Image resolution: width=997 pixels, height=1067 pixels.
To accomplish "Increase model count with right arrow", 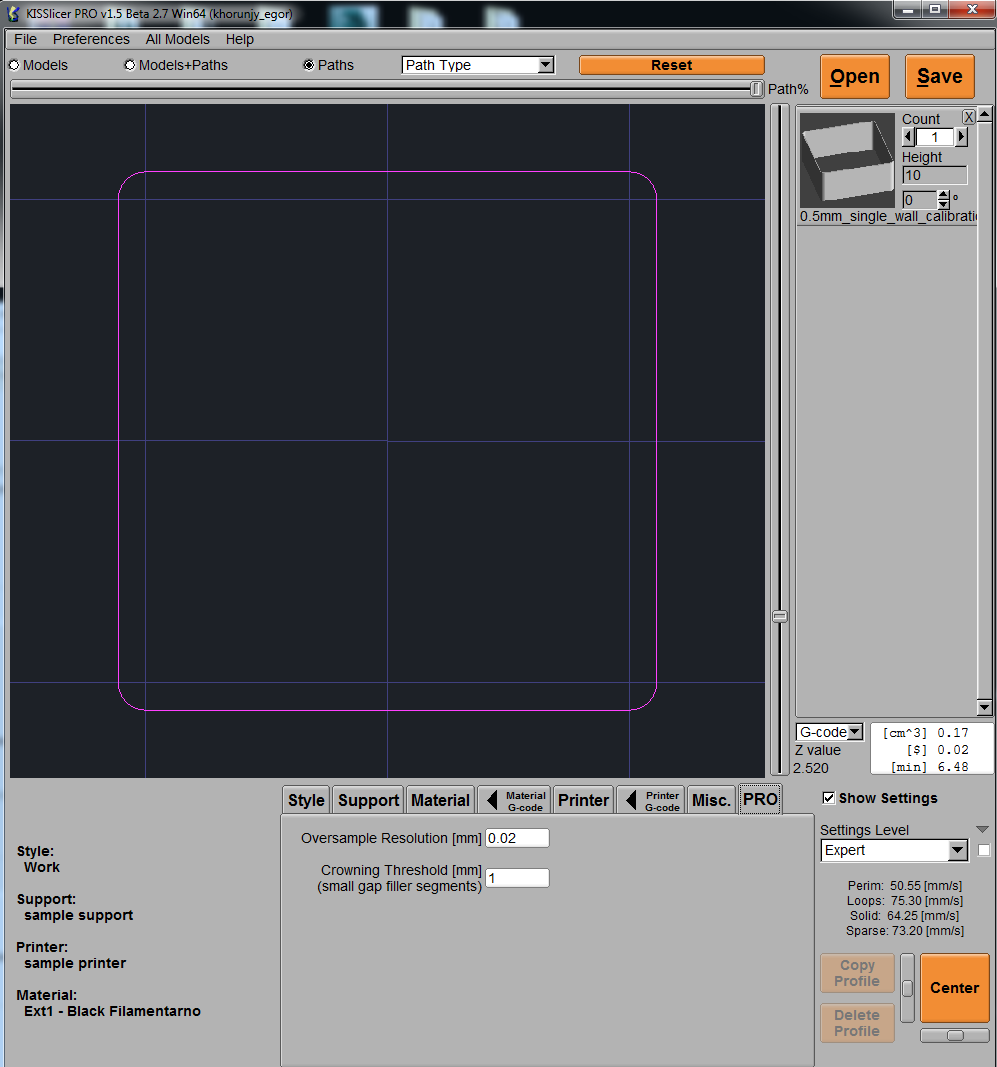I will [962, 137].
